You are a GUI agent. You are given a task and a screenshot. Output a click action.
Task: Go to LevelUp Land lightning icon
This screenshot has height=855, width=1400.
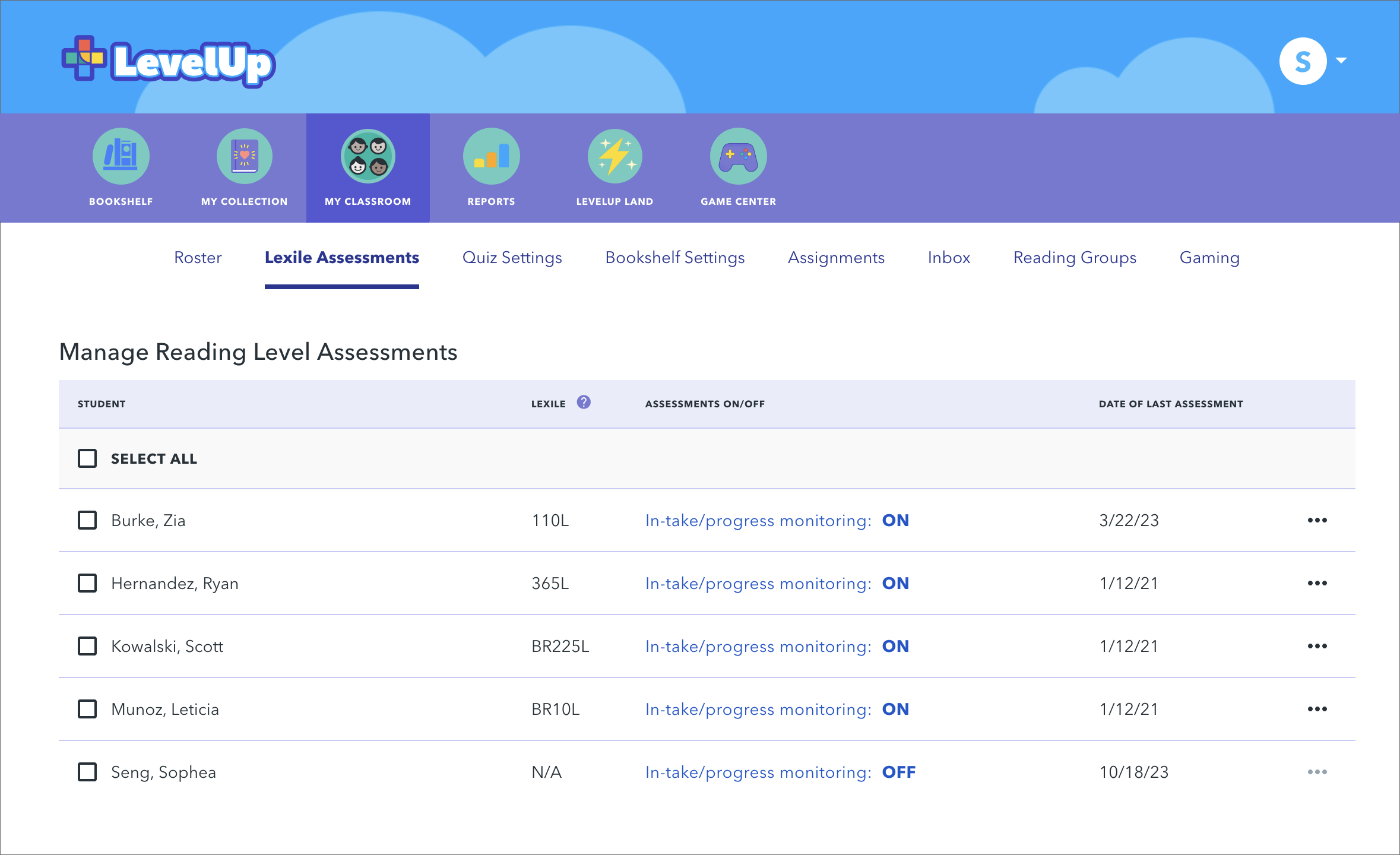[615, 157]
